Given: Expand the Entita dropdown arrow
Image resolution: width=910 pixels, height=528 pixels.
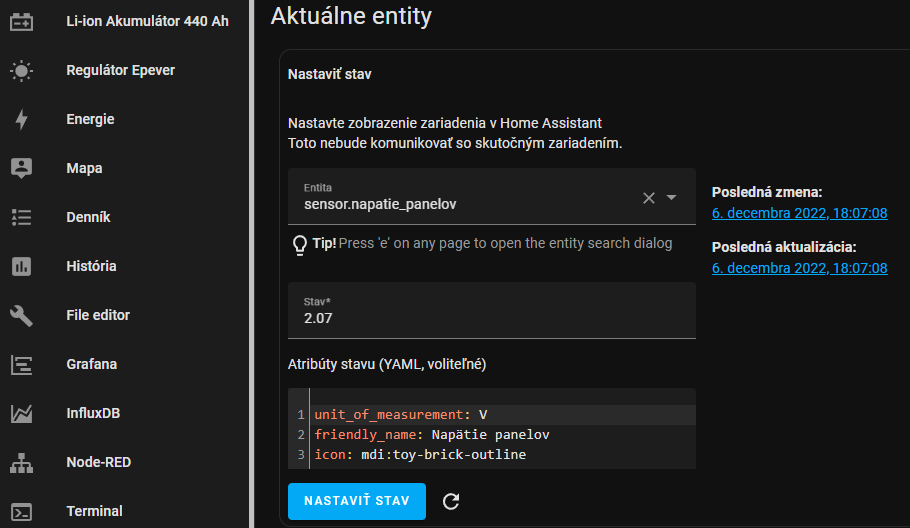Looking at the screenshot, I should 672,198.
